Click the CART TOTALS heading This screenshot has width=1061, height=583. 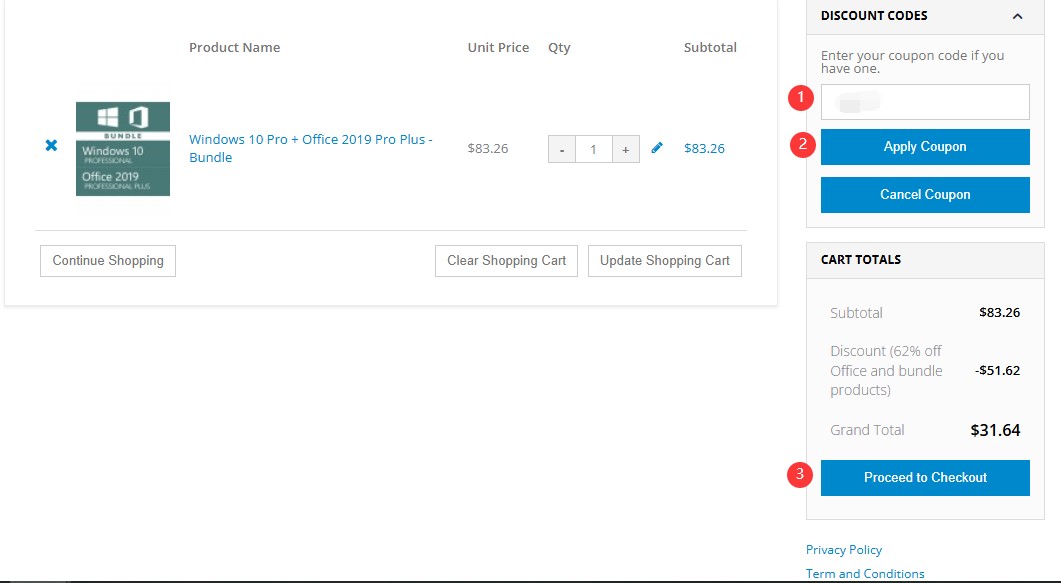pyautogui.click(x=861, y=260)
